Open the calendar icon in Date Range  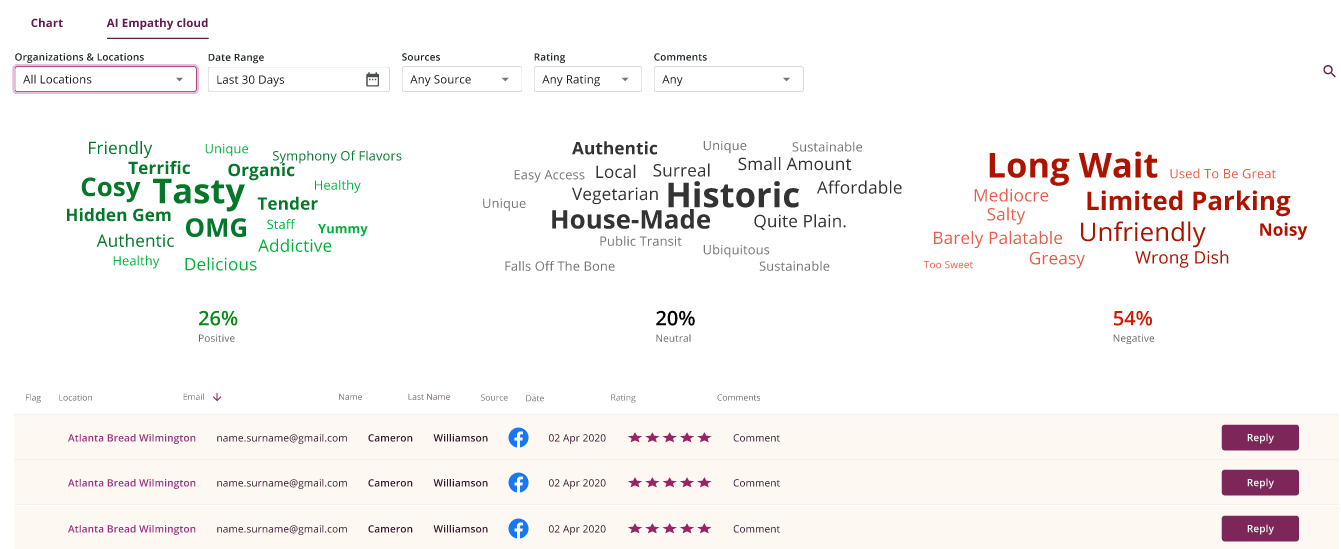tap(372, 80)
